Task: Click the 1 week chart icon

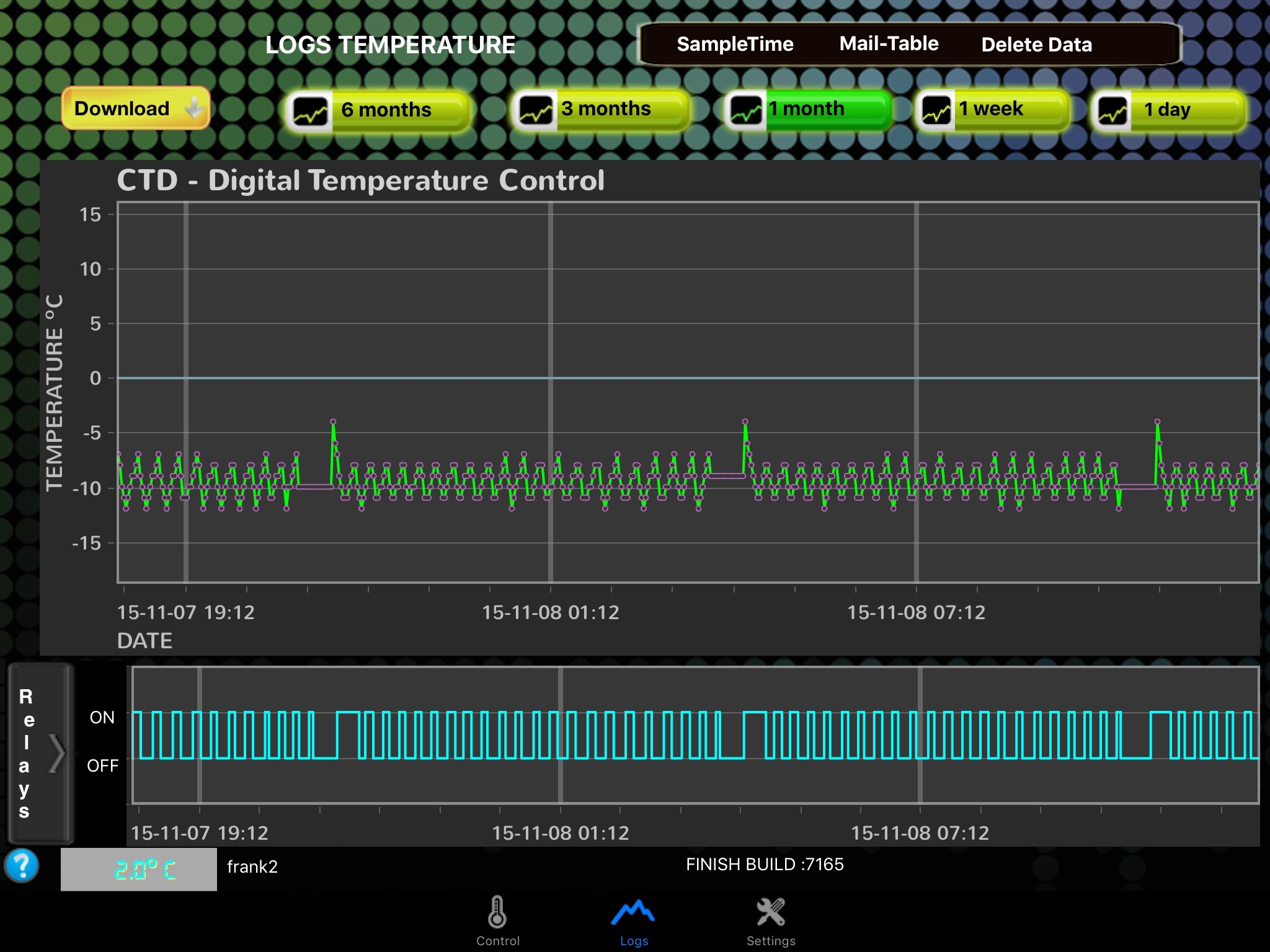Action: pyautogui.click(x=936, y=110)
